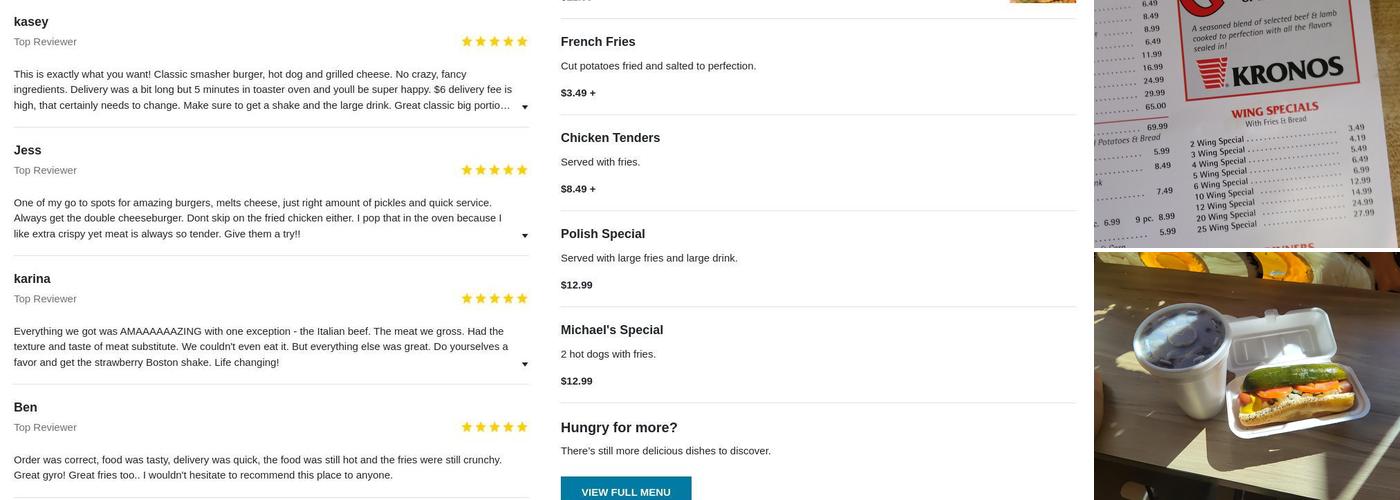Open the French Fries menu item
The width and height of the screenshot is (1400, 500).
[x=598, y=42]
